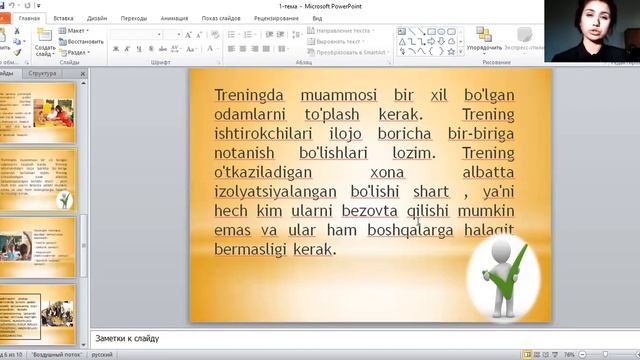Toggle italic К formatting
This screenshot has height=360, width=640.
(x=127, y=49)
